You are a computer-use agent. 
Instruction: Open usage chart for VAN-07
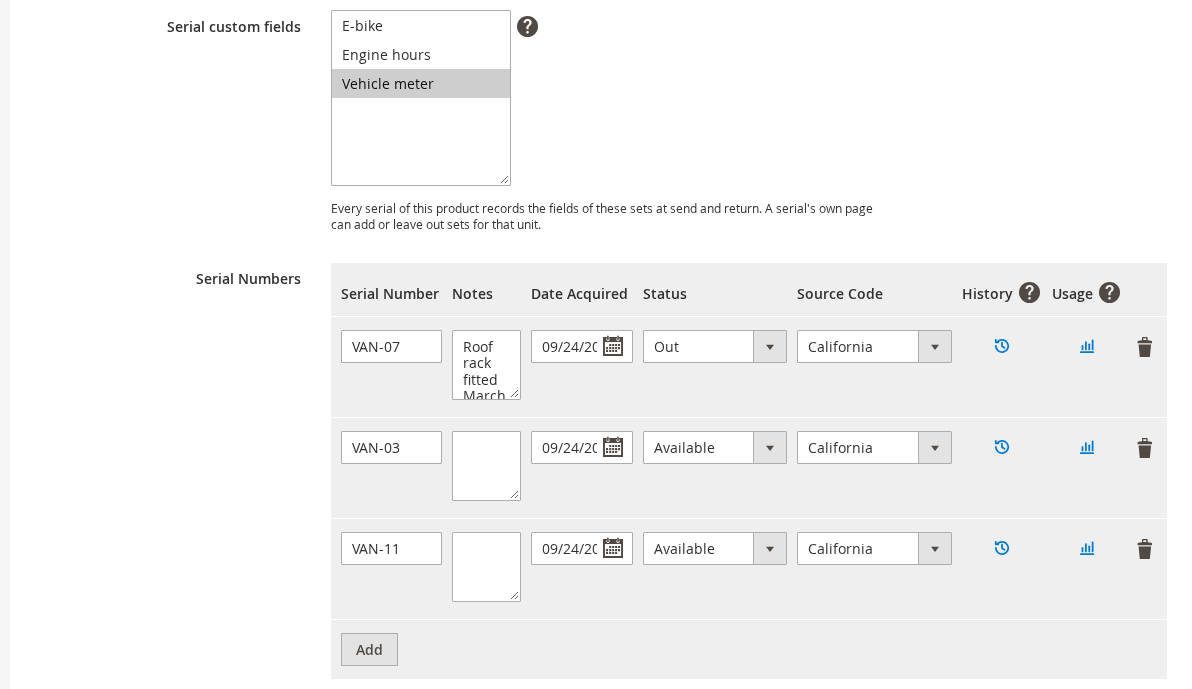(x=1087, y=346)
